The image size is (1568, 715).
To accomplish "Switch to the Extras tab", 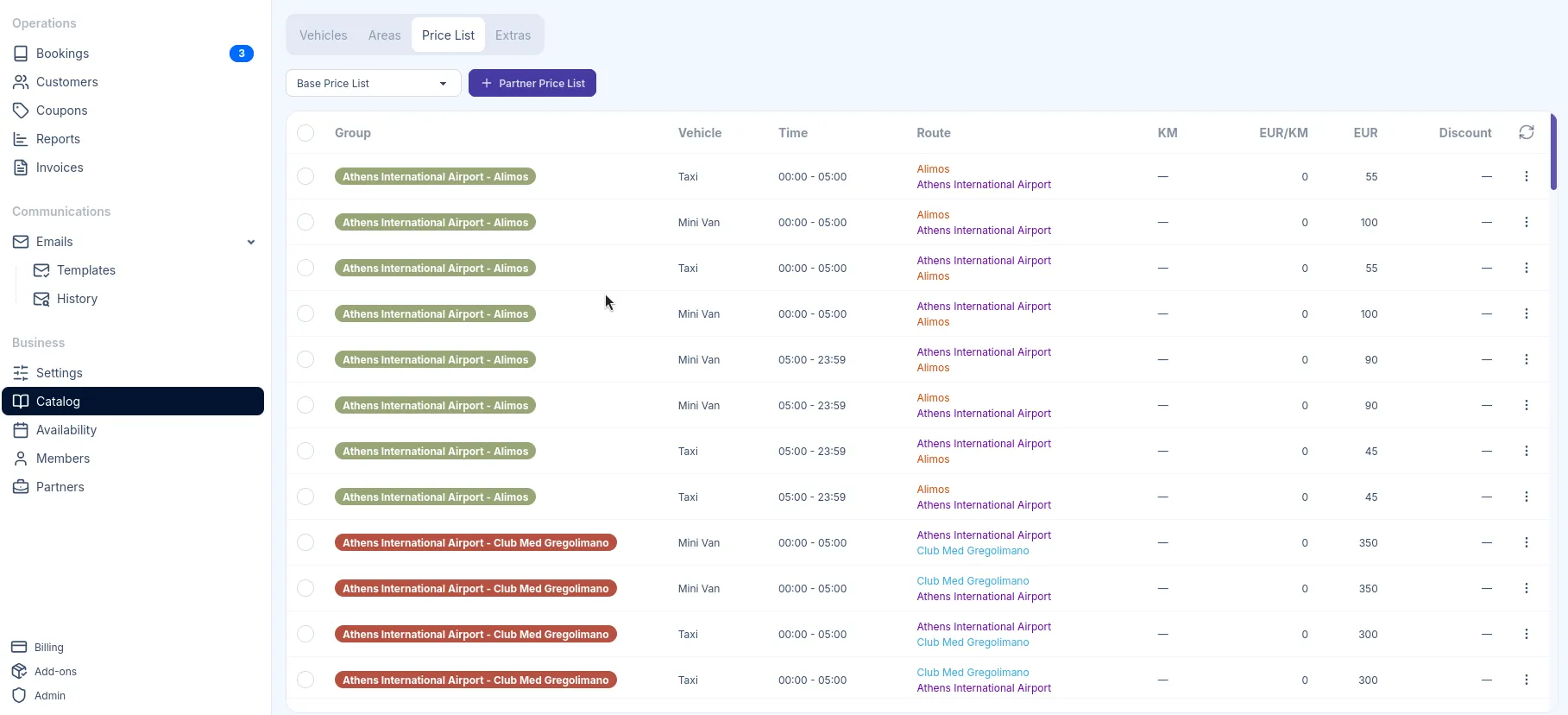I will coord(513,35).
